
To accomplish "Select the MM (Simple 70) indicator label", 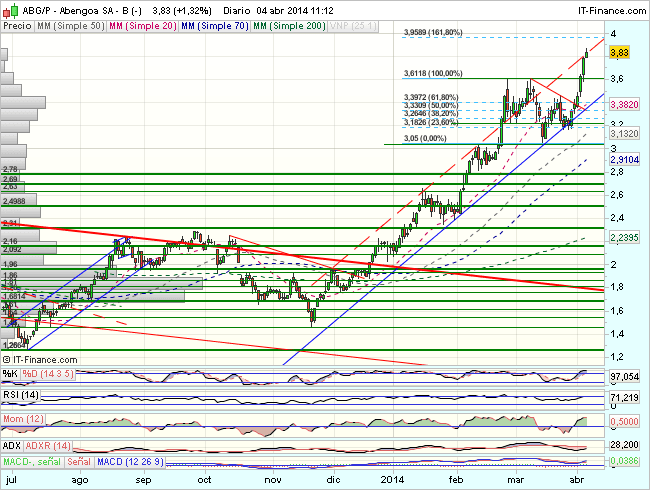I will click(x=215, y=26).
